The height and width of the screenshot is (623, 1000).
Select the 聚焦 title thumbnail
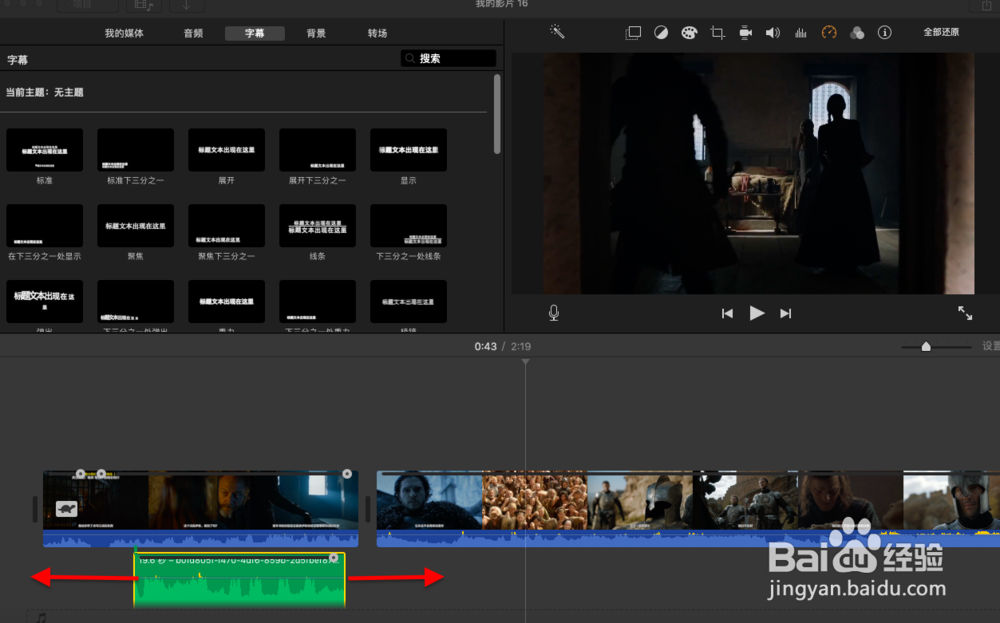click(x=135, y=226)
